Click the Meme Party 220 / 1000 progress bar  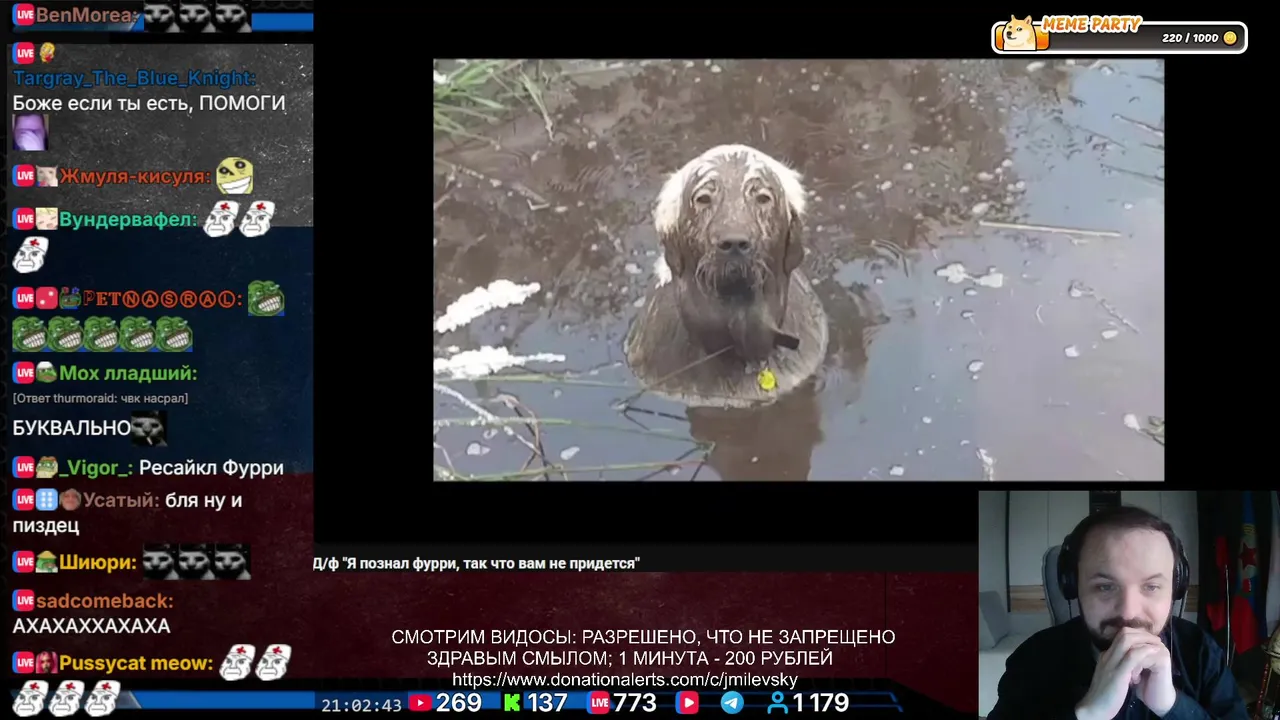click(1119, 38)
